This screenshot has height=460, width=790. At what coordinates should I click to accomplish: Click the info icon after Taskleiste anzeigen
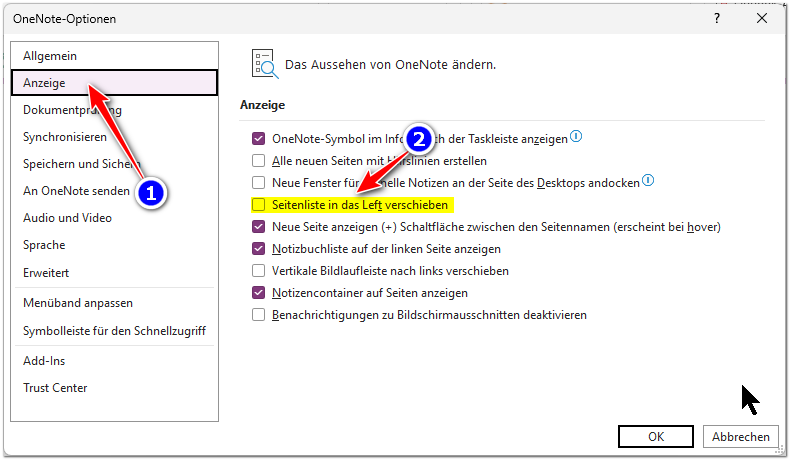tap(576, 136)
